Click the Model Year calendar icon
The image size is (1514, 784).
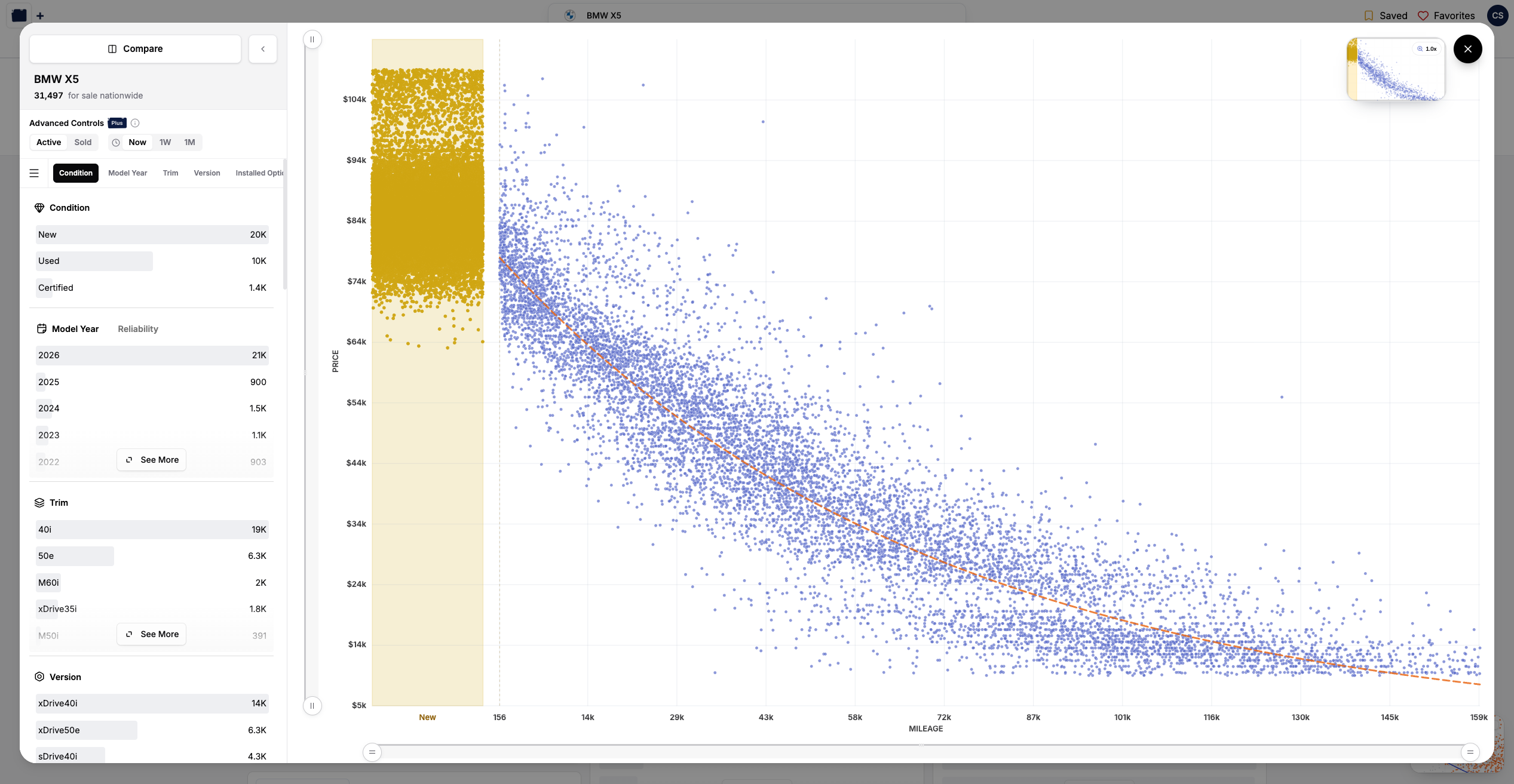point(42,329)
